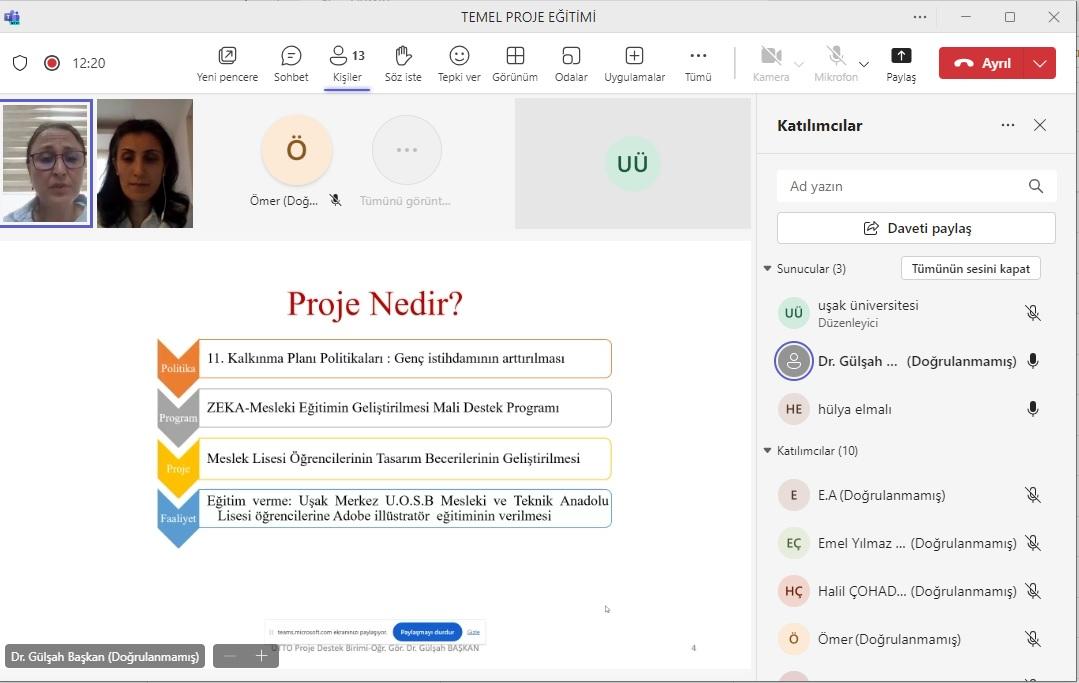Open the Tümü more options menu
Viewport: 1079px width, 683px height.
[698, 63]
